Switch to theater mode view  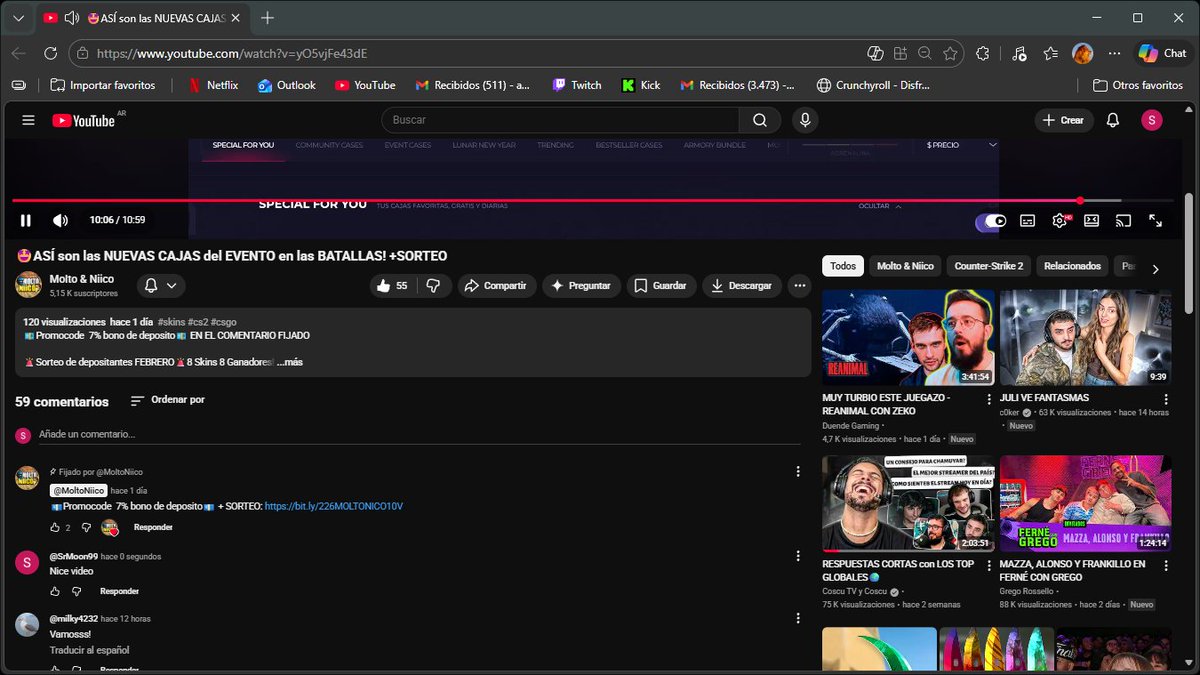pyautogui.click(x=1091, y=220)
